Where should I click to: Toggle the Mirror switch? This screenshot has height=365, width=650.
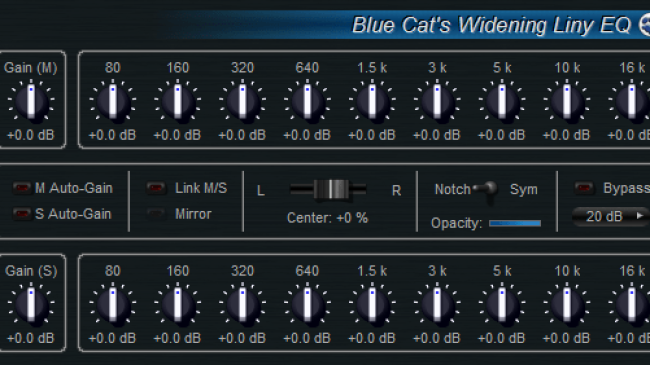click(155, 214)
